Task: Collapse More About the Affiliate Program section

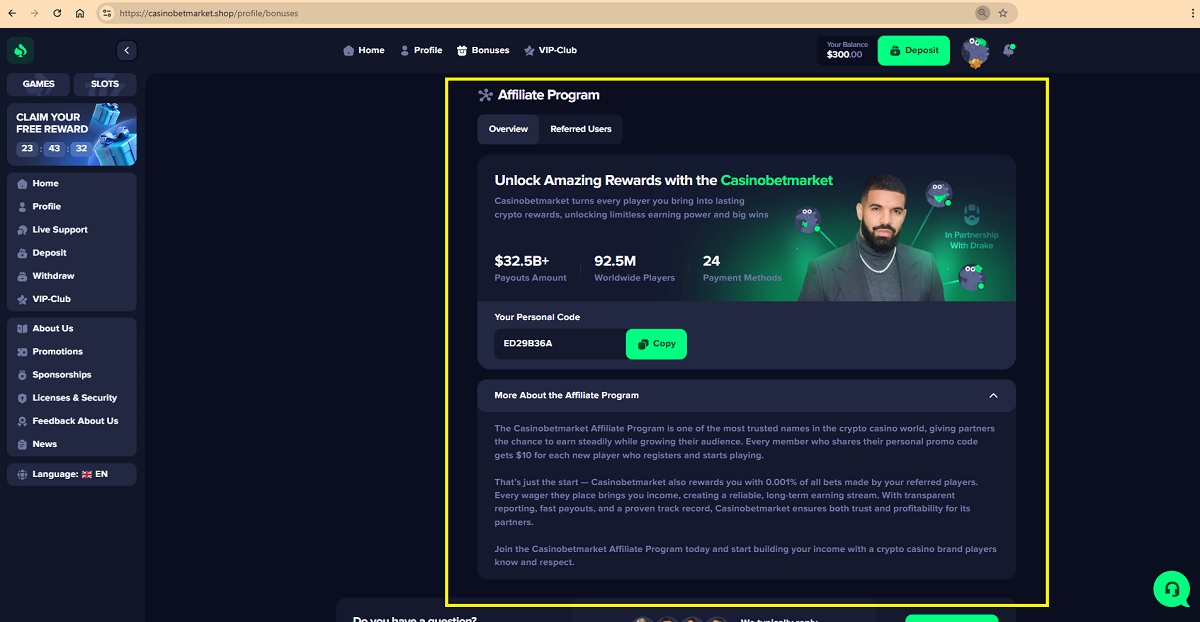Action: click(x=993, y=396)
